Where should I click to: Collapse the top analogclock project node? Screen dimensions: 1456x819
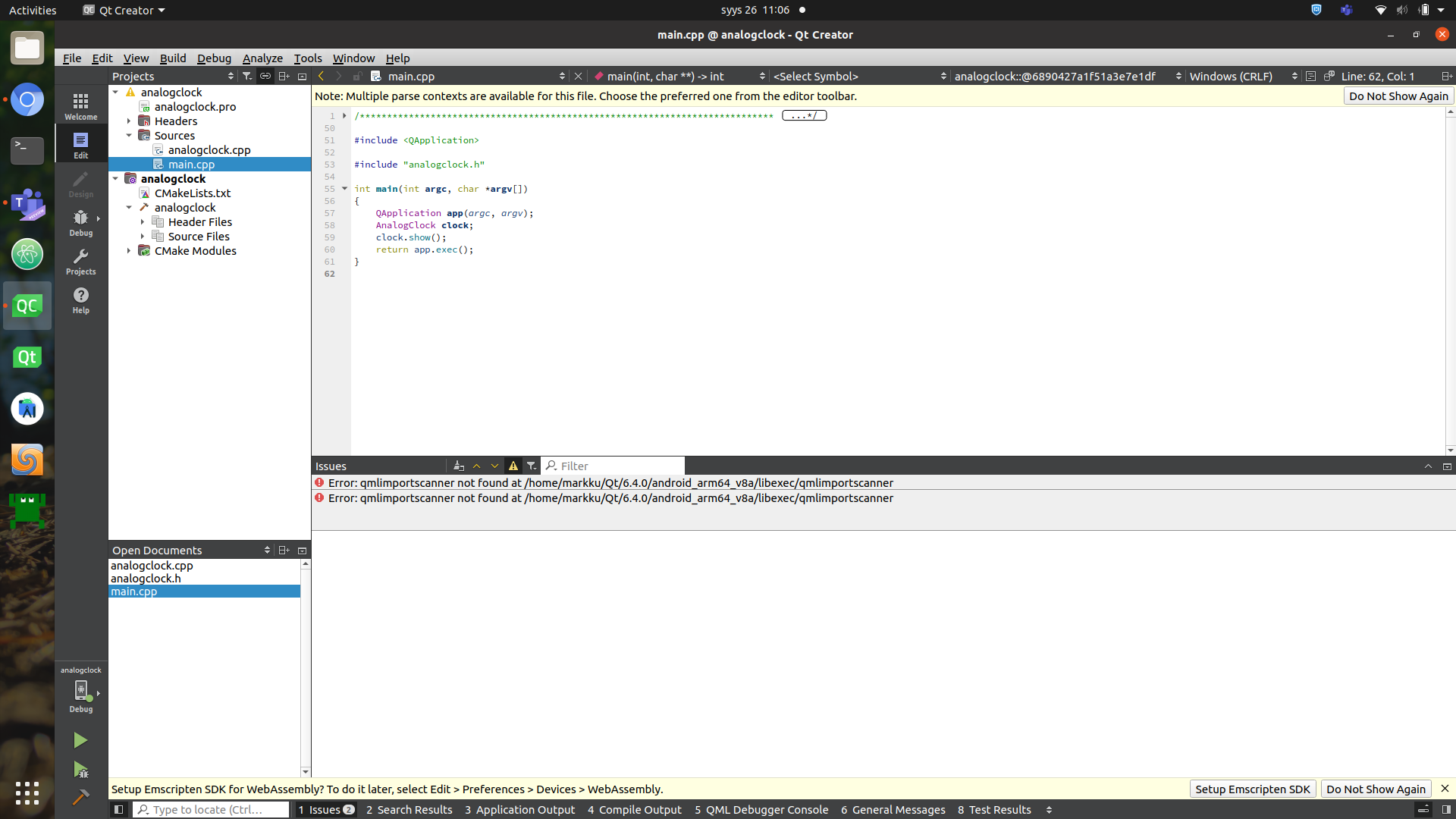(x=115, y=92)
